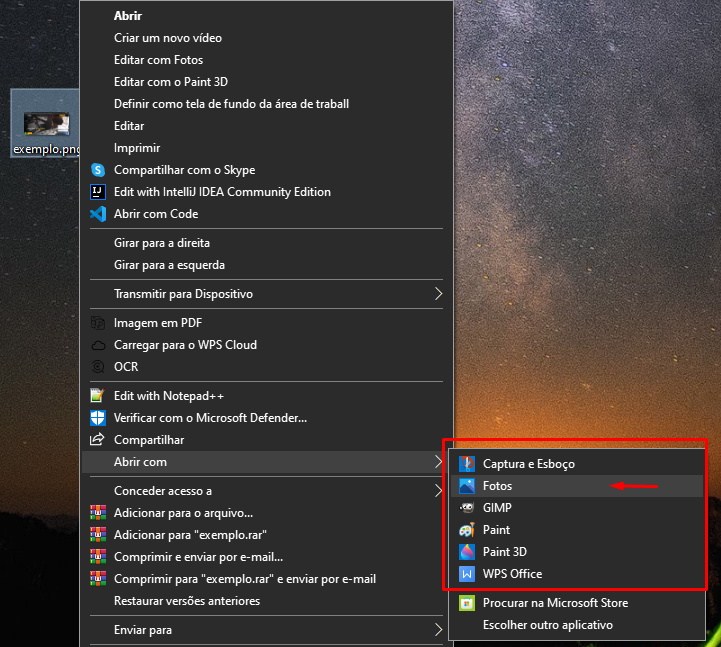Click WinRAR icon beside Adicionar para o arquivo
Viewport: 721px width, 647px height.
(98, 513)
